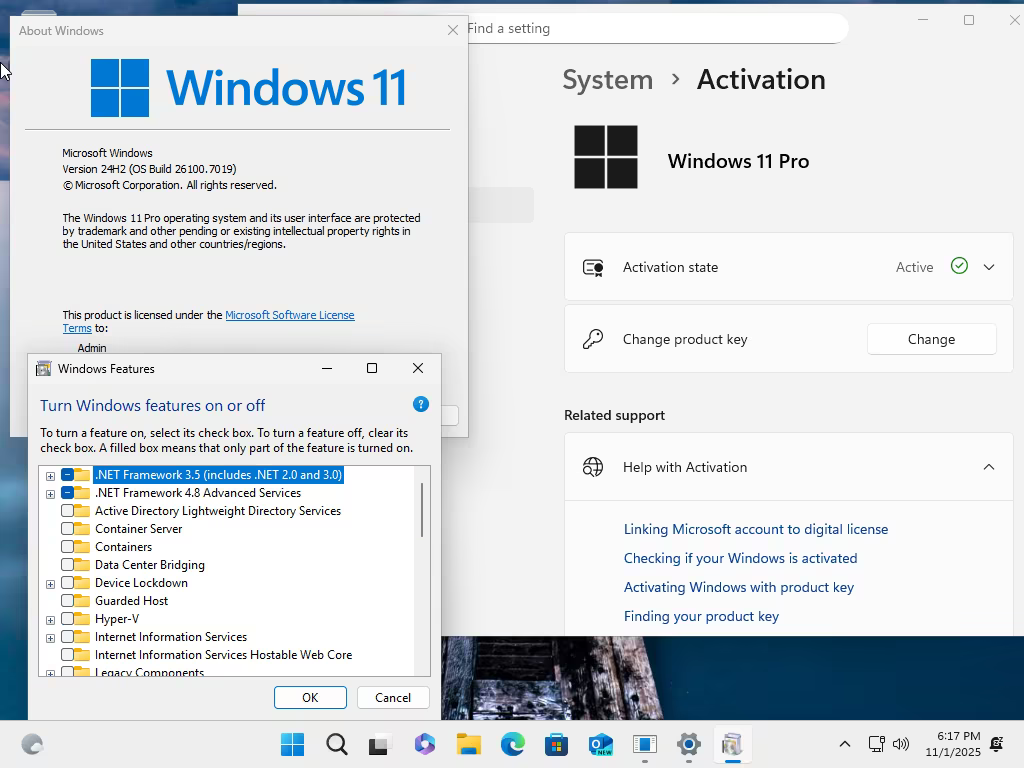The image size is (1024, 768).
Task: Expand Internet Information Services node
Action: point(50,638)
